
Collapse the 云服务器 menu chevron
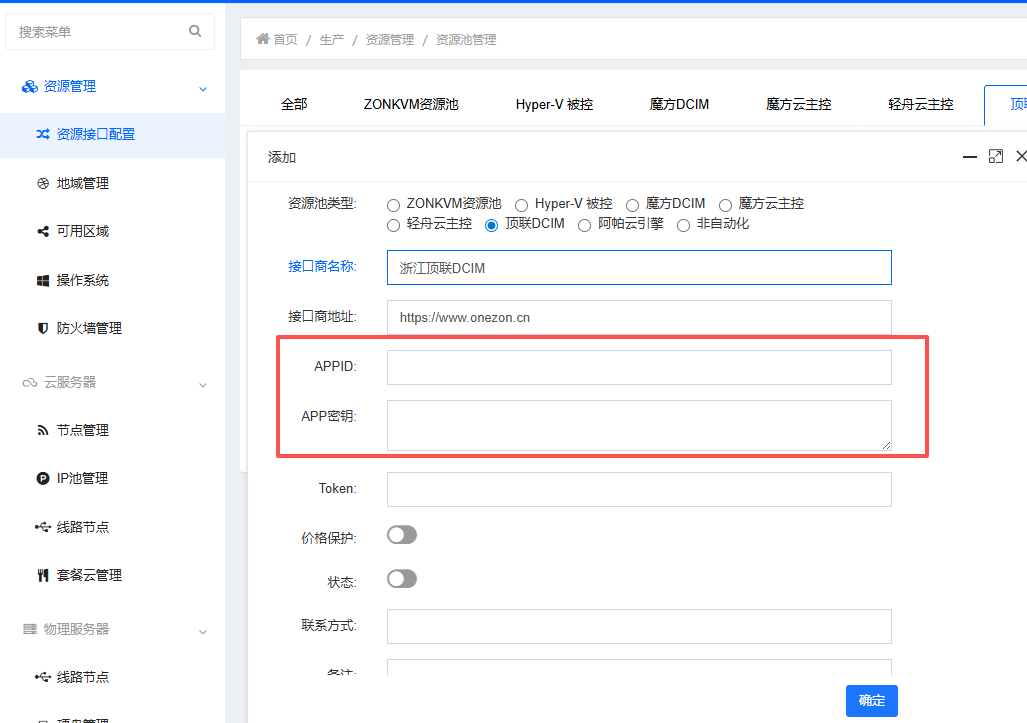point(203,384)
